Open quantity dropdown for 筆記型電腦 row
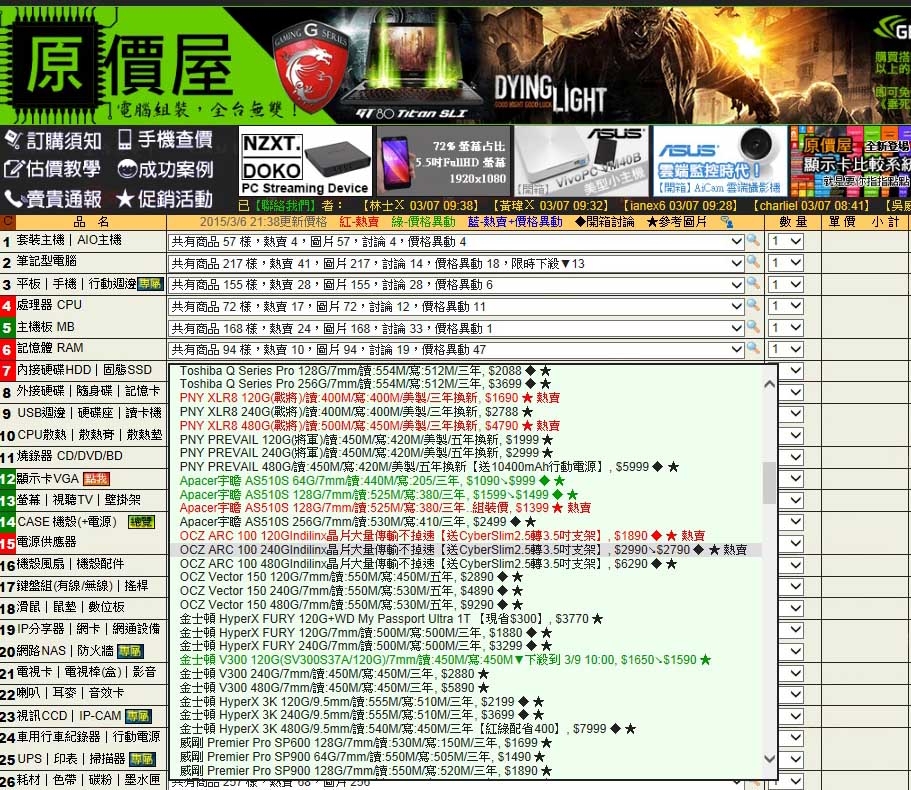The width and height of the screenshot is (911, 790). tap(786, 263)
